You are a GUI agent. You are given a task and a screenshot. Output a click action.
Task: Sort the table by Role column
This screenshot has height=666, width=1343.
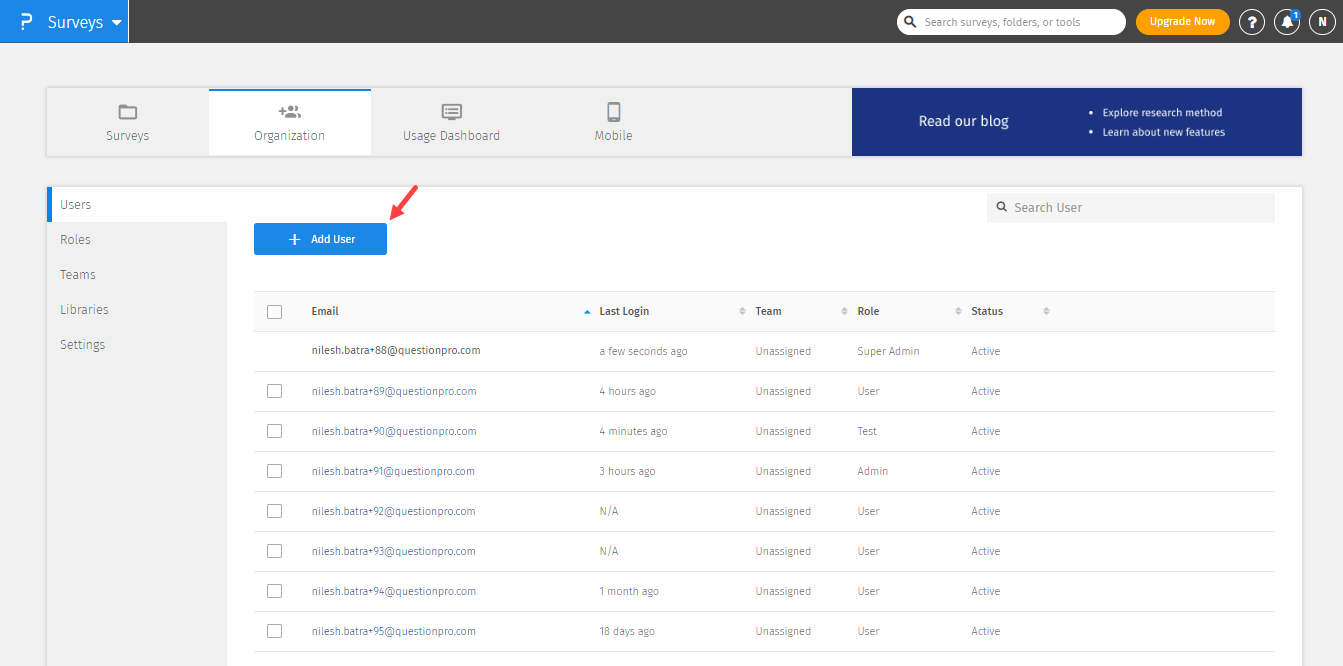(868, 311)
